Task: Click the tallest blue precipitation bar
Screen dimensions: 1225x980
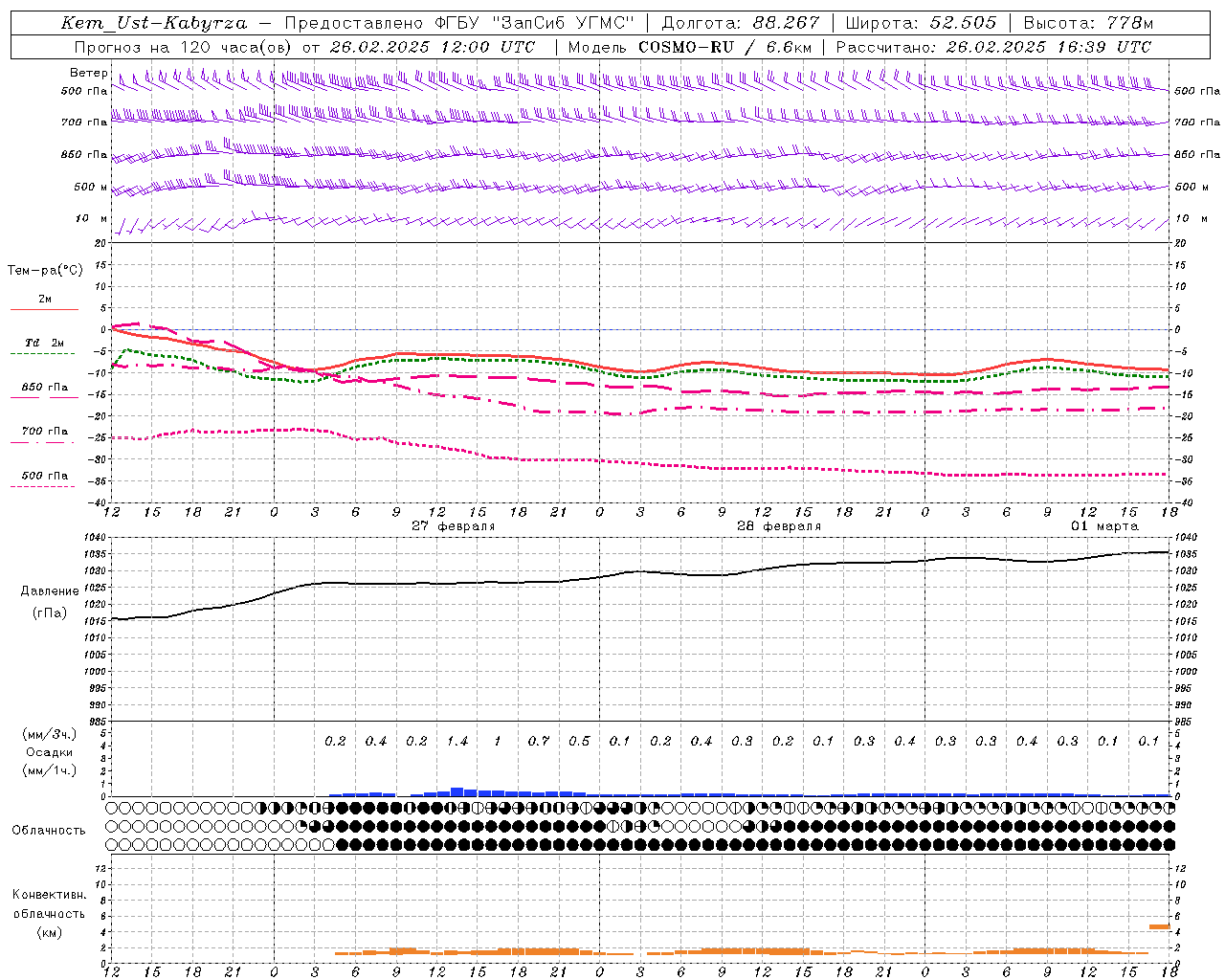Action: tap(457, 791)
